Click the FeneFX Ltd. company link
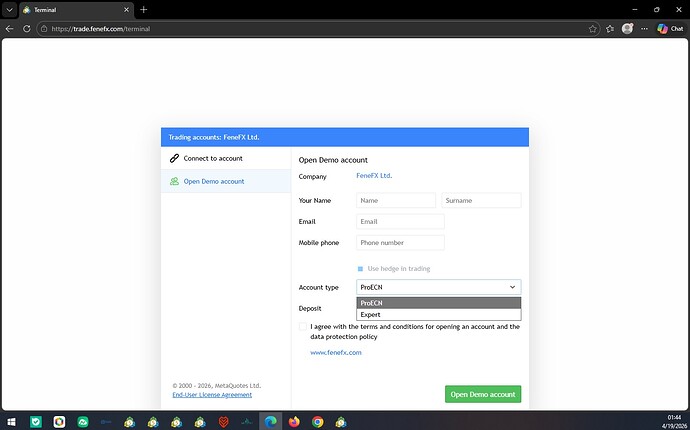Image resolution: width=690 pixels, height=430 pixels. 374,176
